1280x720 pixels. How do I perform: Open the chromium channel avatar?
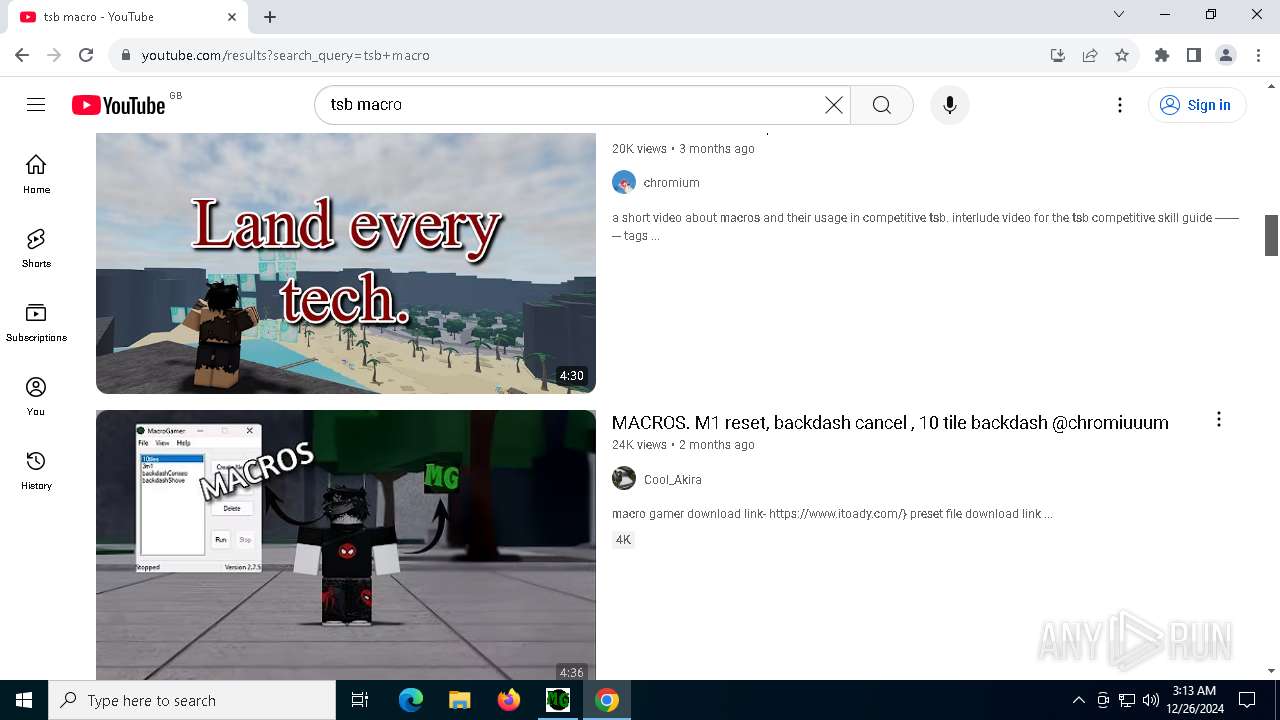(x=624, y=183)
